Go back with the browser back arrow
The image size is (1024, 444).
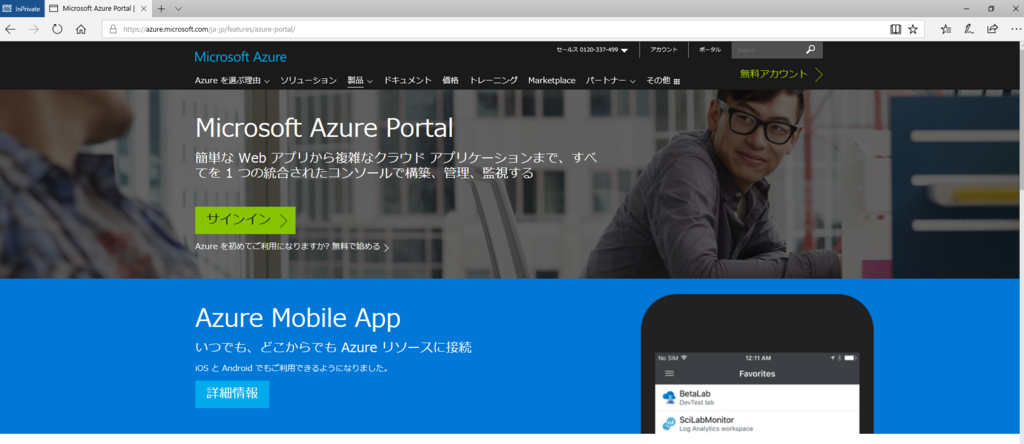pyautogui.click(x=10, y=29)
